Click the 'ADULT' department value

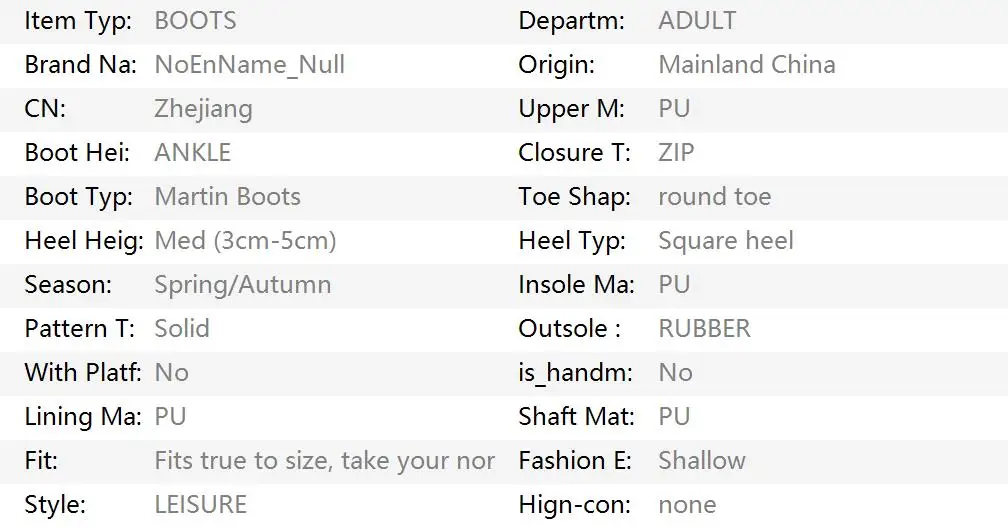point(697,20)
